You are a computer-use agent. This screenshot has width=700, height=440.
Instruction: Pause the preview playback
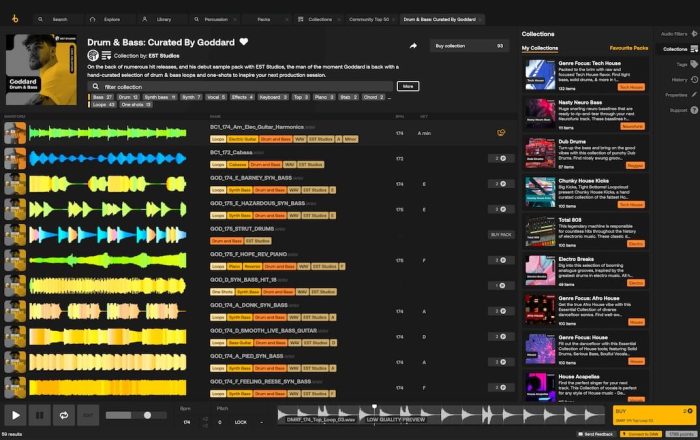pos(40,415)
